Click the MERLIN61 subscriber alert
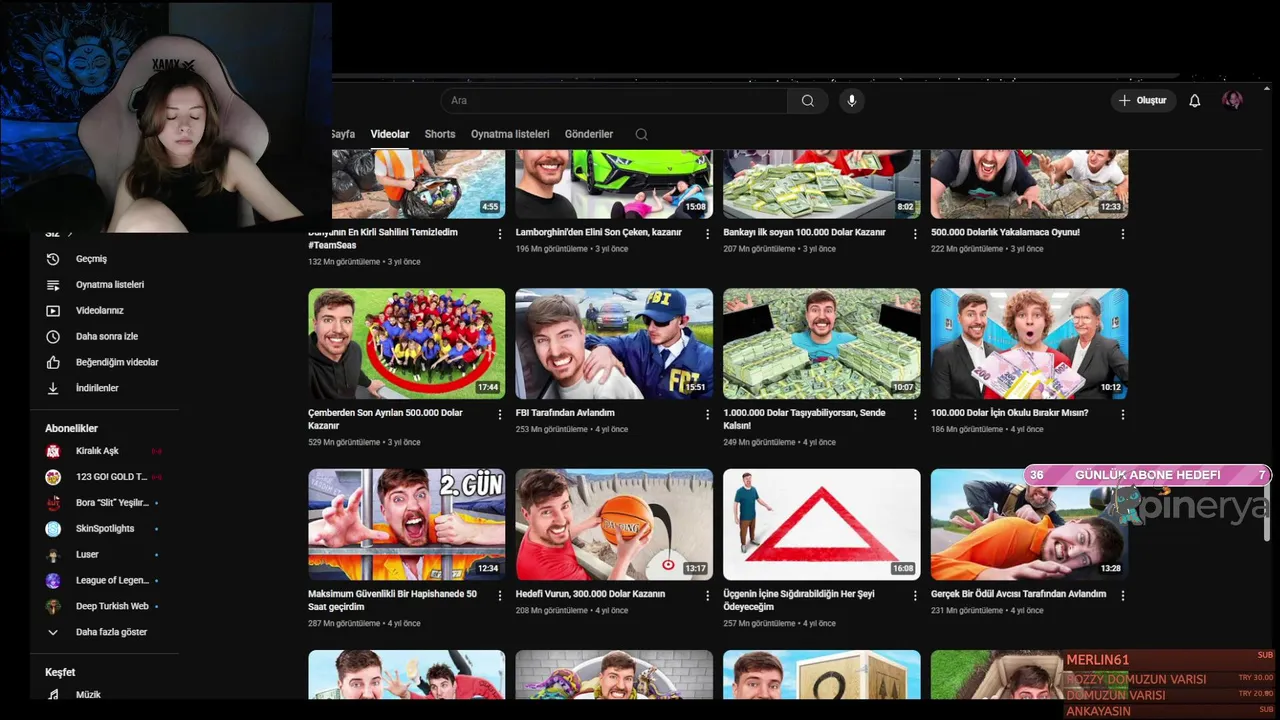Viewport: 1280px width, 720px height. coord(1098,660)
